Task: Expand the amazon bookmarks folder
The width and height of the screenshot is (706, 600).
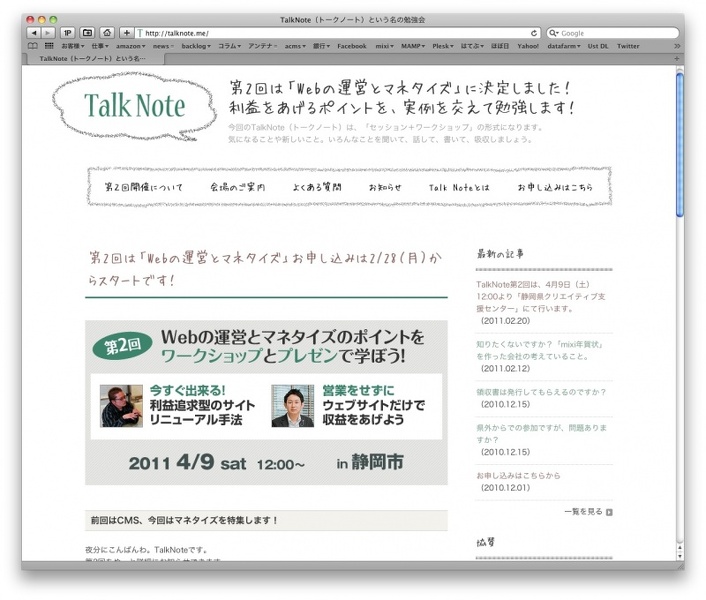Action: click(131, 46)
